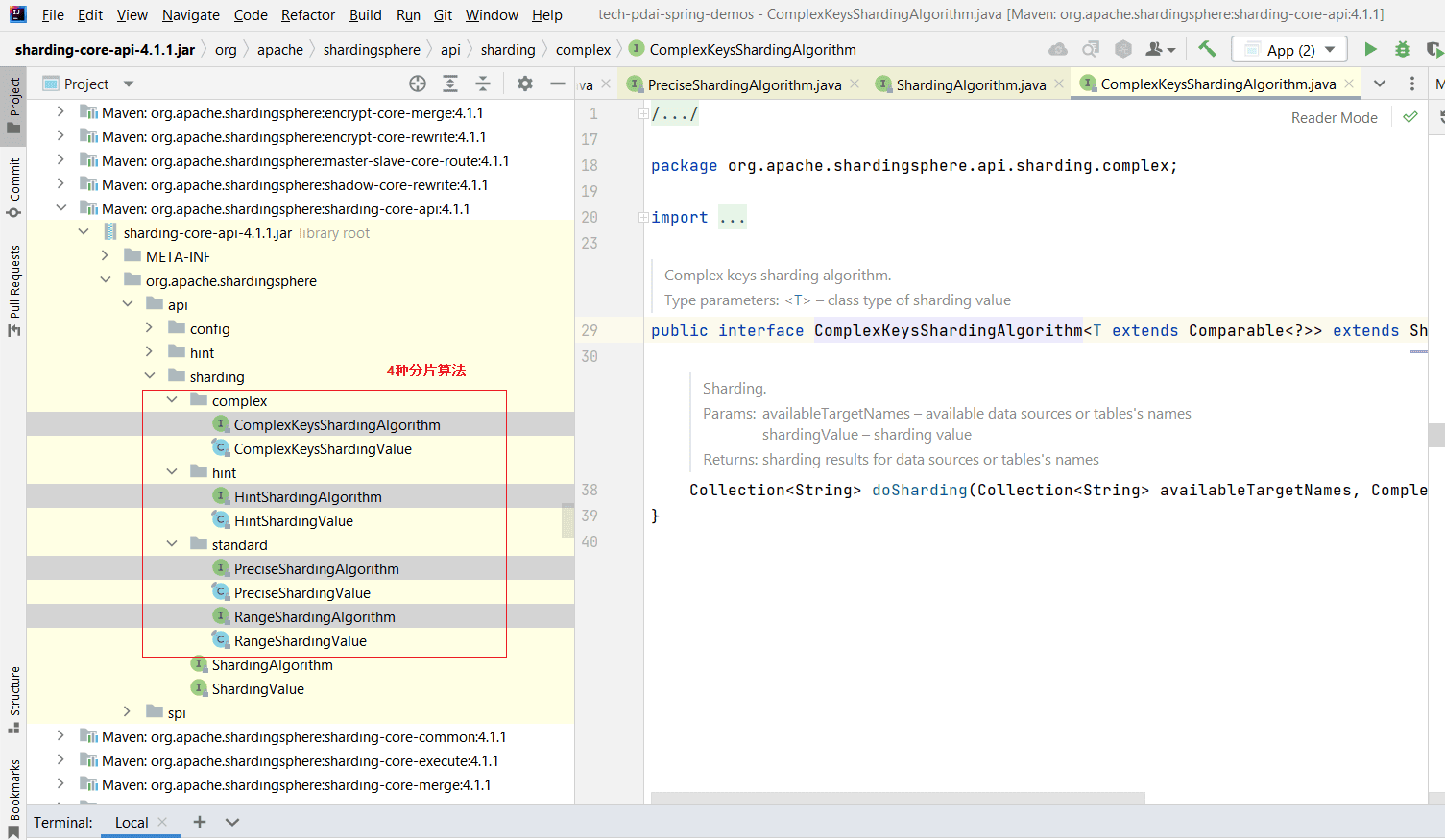Expand all nodes in Project panel
Viewport: 1445px width, 840px height.
[x=450, y=84]
